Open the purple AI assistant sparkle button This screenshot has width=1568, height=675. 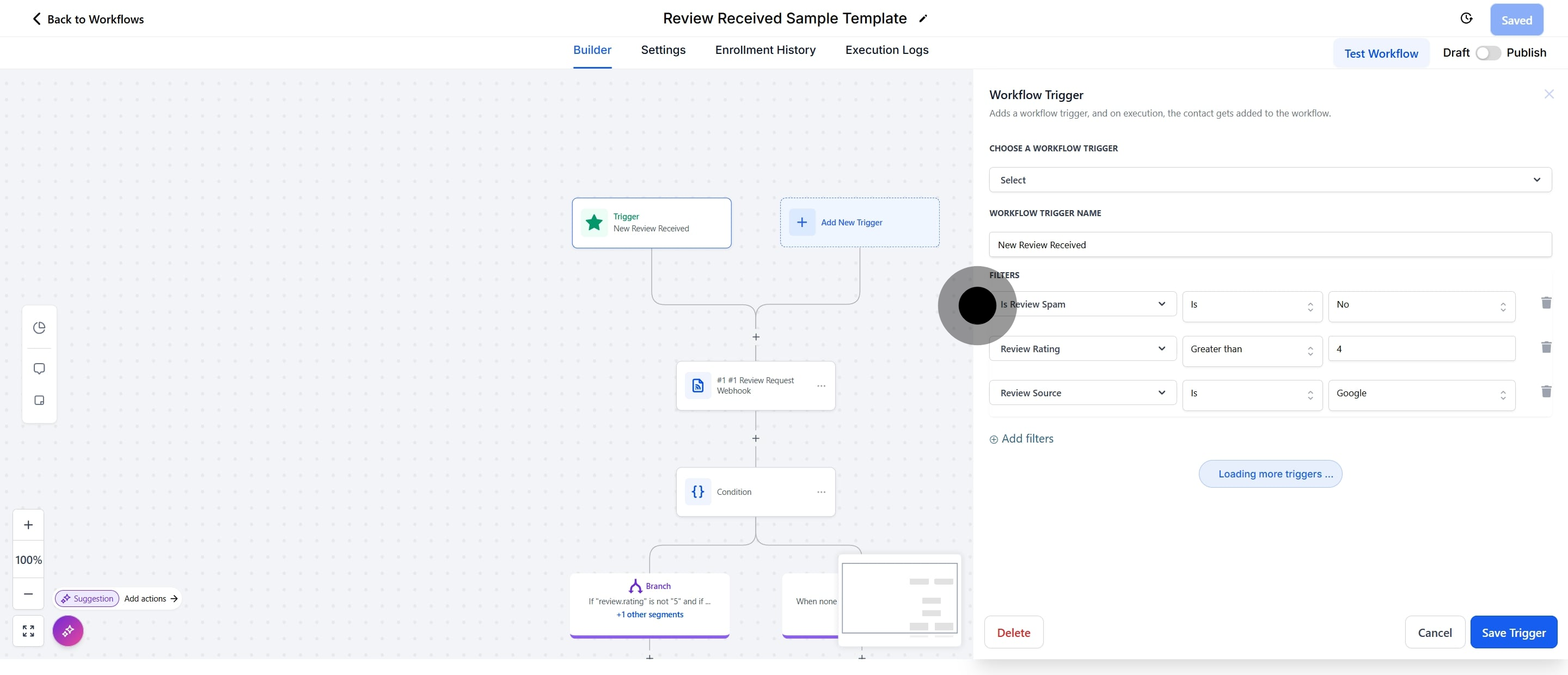click(x=68, y=630)
